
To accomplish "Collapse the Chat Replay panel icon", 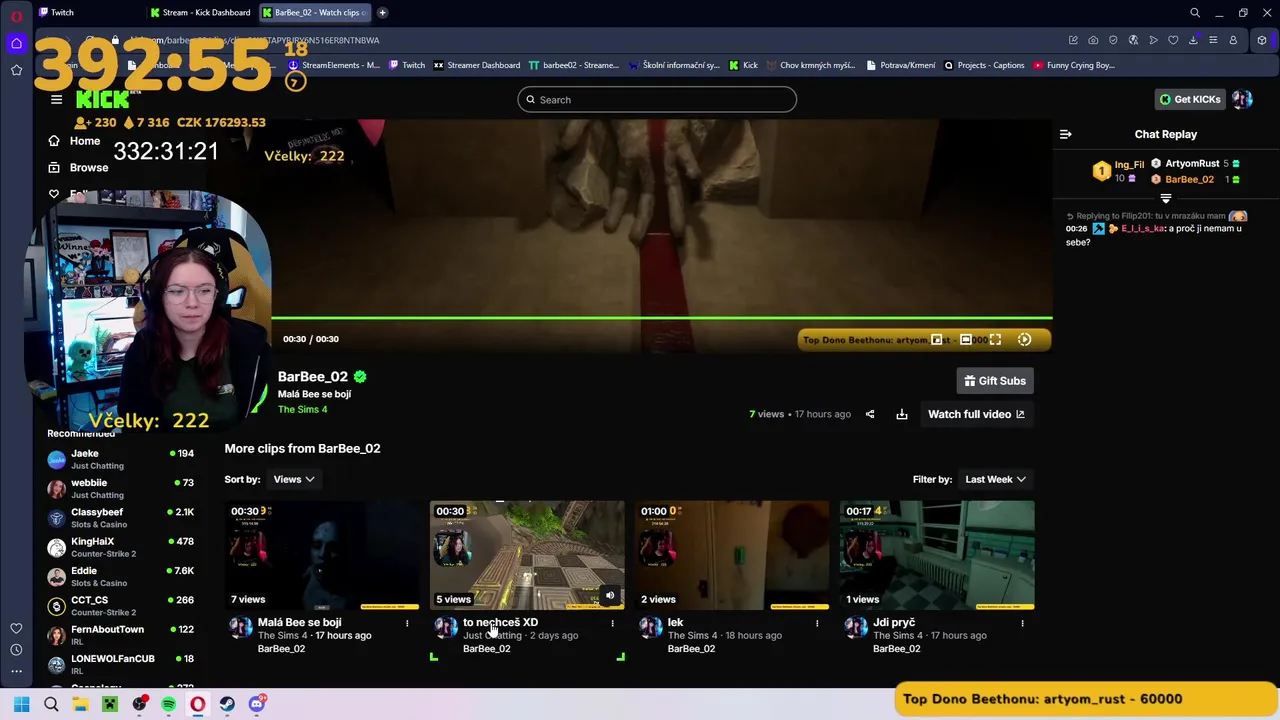I will (x=1066, y=134).
